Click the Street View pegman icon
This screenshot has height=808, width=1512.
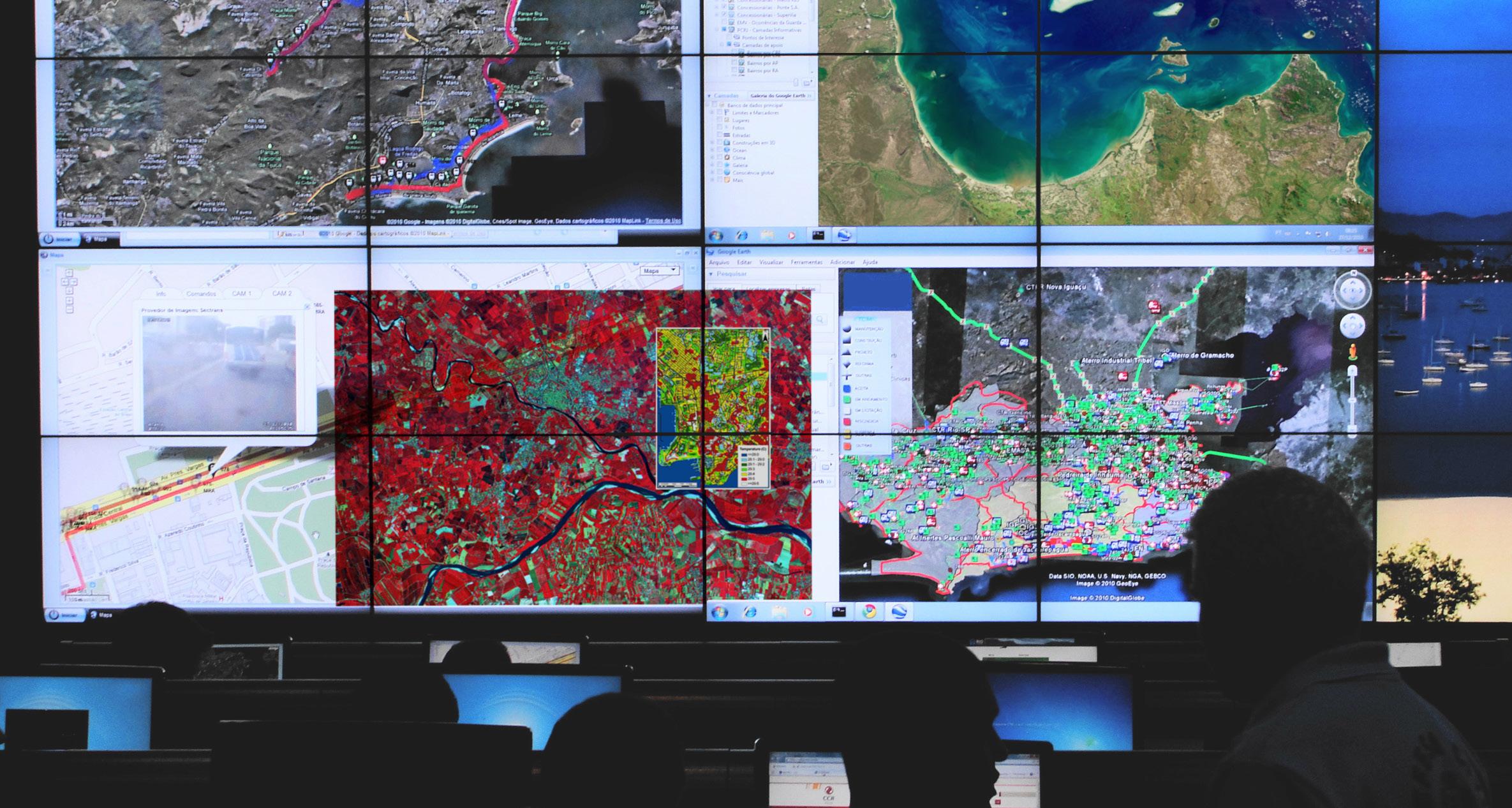click(1351, 352)
